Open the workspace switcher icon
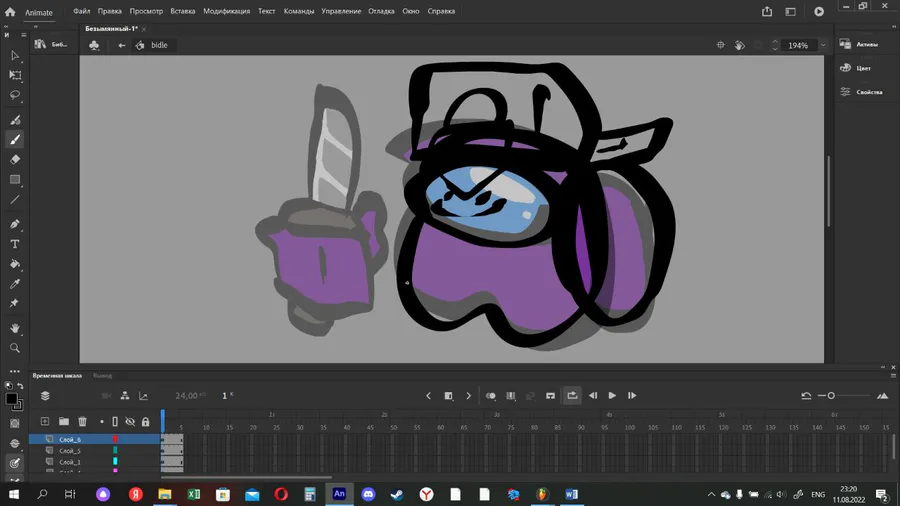 coord(790,11)
